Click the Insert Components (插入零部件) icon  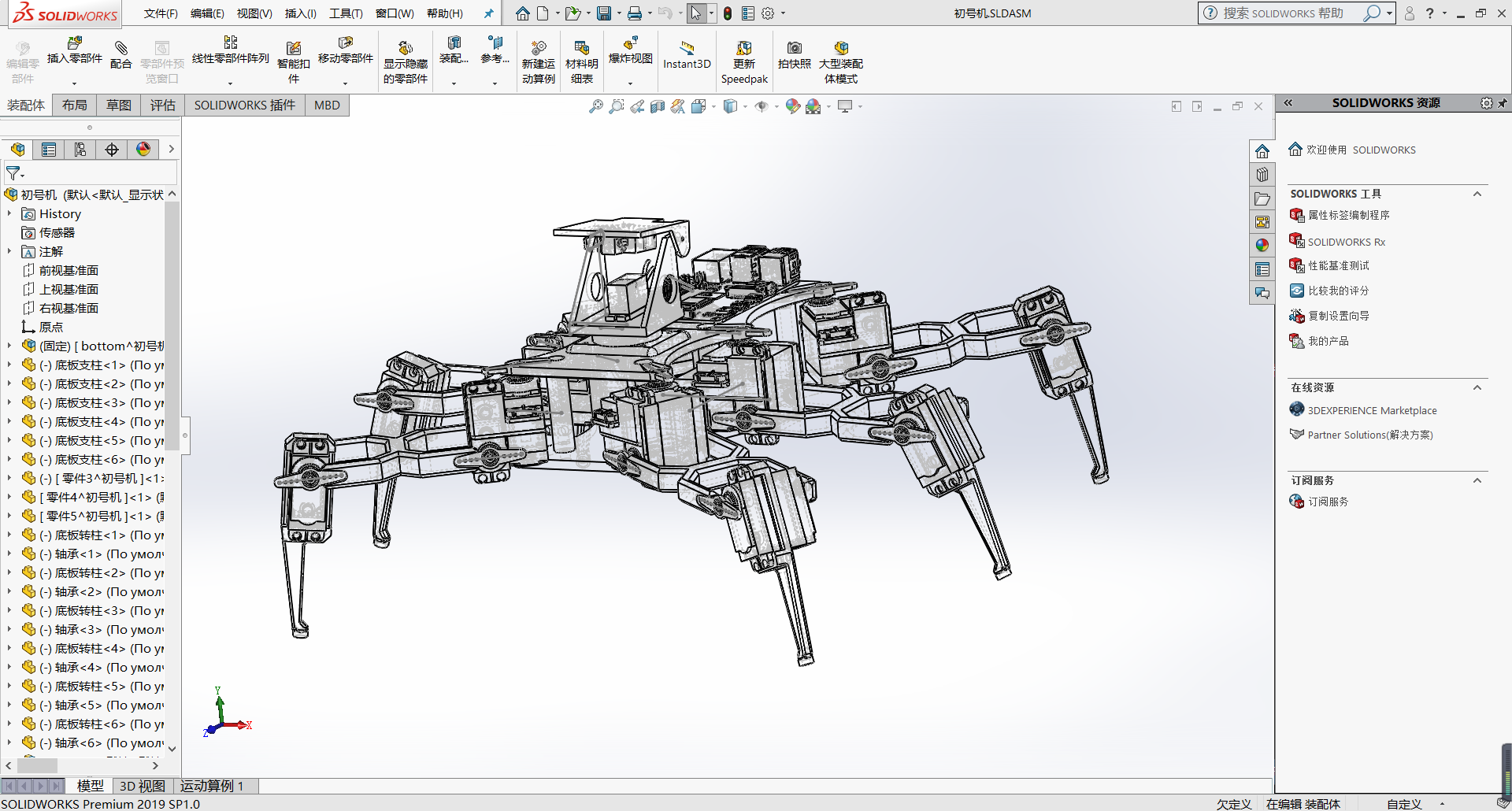75,50
